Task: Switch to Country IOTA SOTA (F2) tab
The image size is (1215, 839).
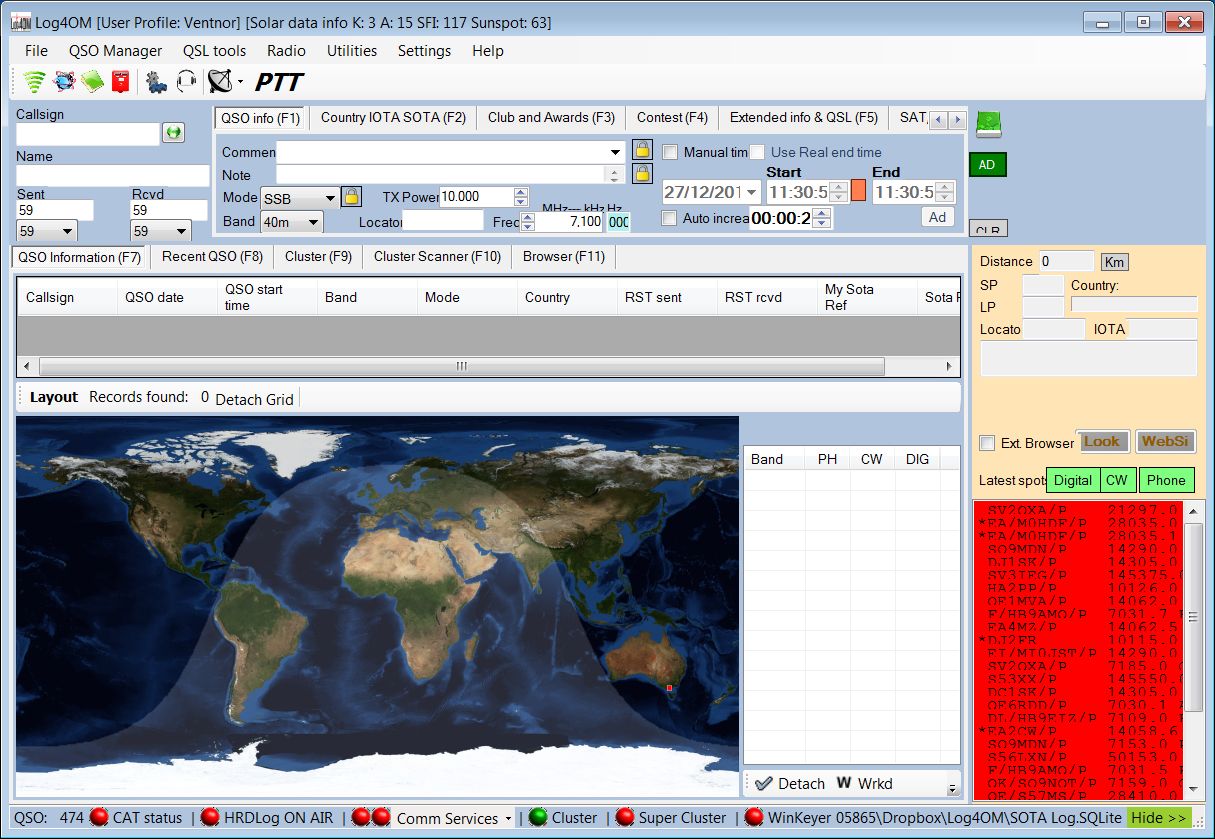Action: tap(393, 118)
